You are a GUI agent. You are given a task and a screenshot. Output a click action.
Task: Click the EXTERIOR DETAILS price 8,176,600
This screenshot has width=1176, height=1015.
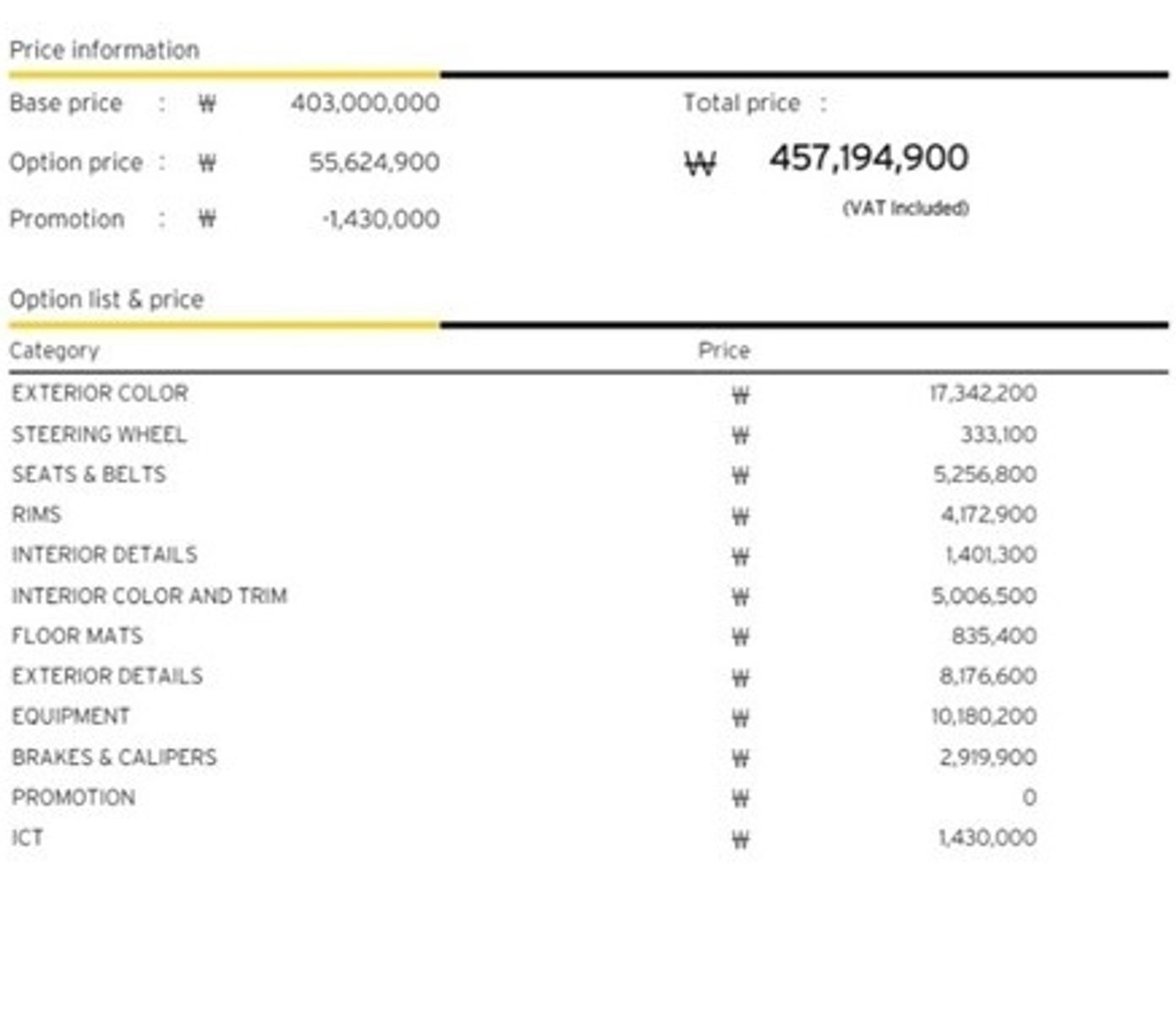click(x=987, y=676)
